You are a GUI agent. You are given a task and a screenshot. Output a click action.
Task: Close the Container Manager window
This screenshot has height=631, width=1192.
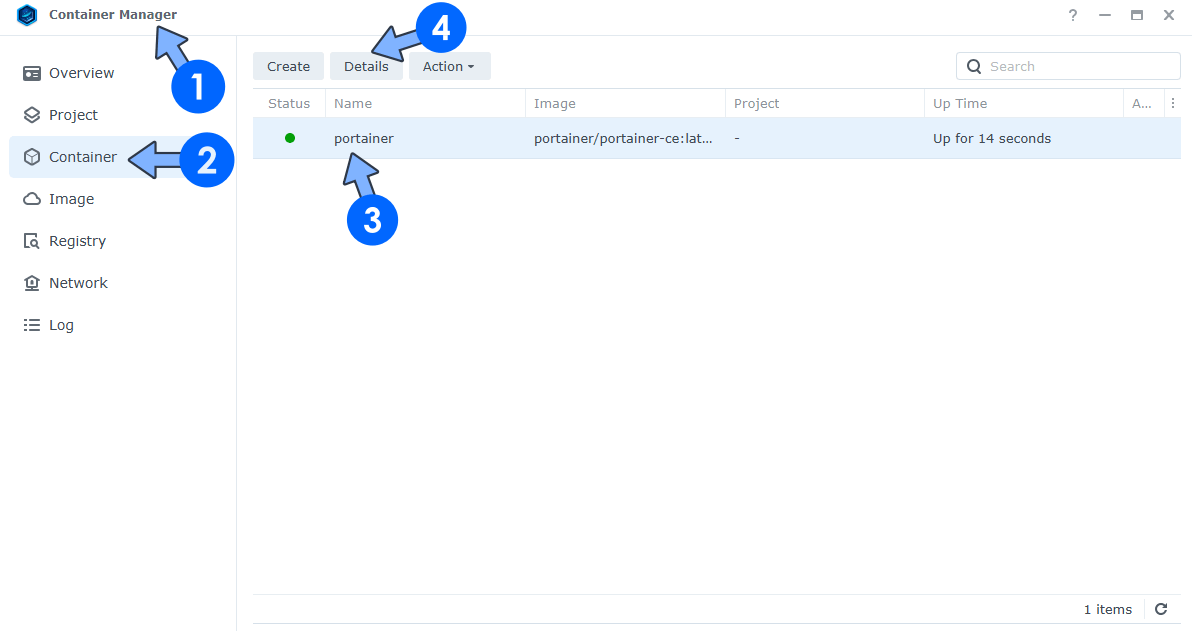tap(1168, 15)
